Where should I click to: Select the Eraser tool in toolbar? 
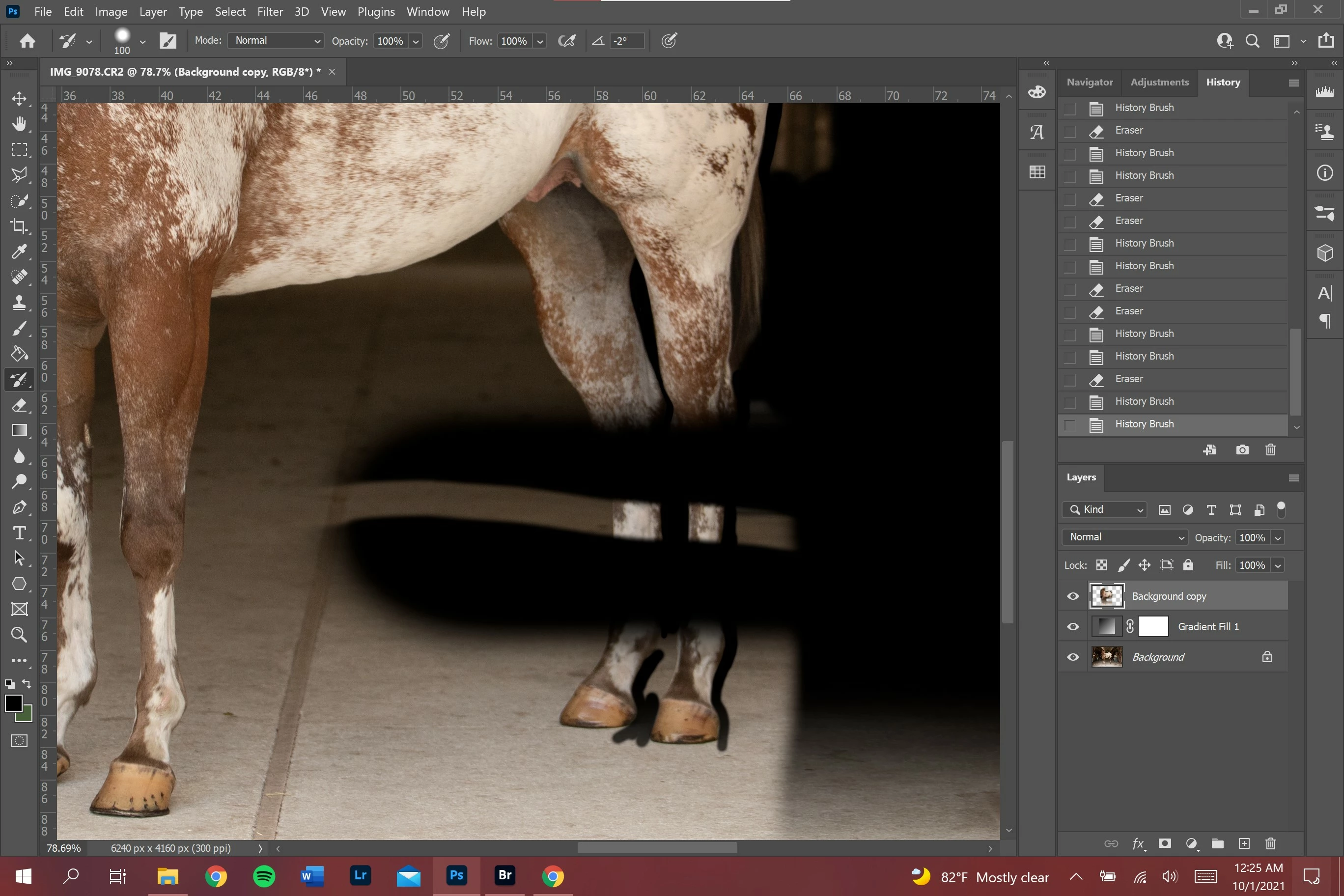(20, 405)
